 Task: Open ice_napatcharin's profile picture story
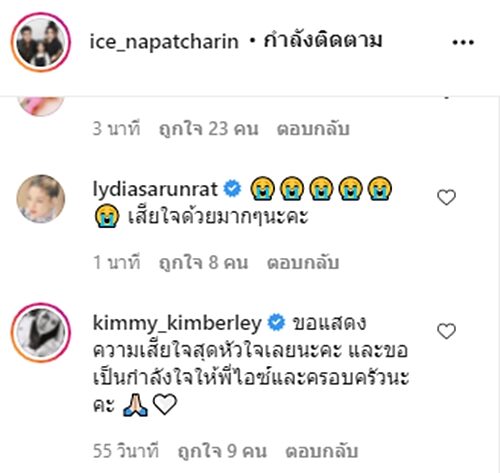click(x=41, y=42)
